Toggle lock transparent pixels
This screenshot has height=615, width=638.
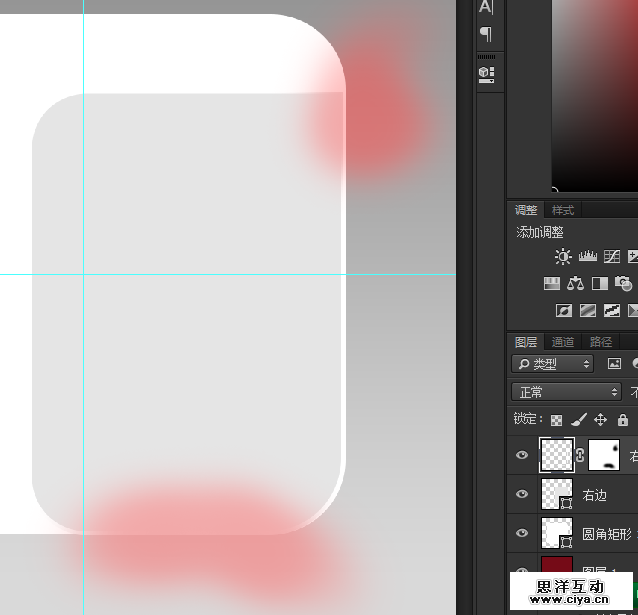coord(557,420)
